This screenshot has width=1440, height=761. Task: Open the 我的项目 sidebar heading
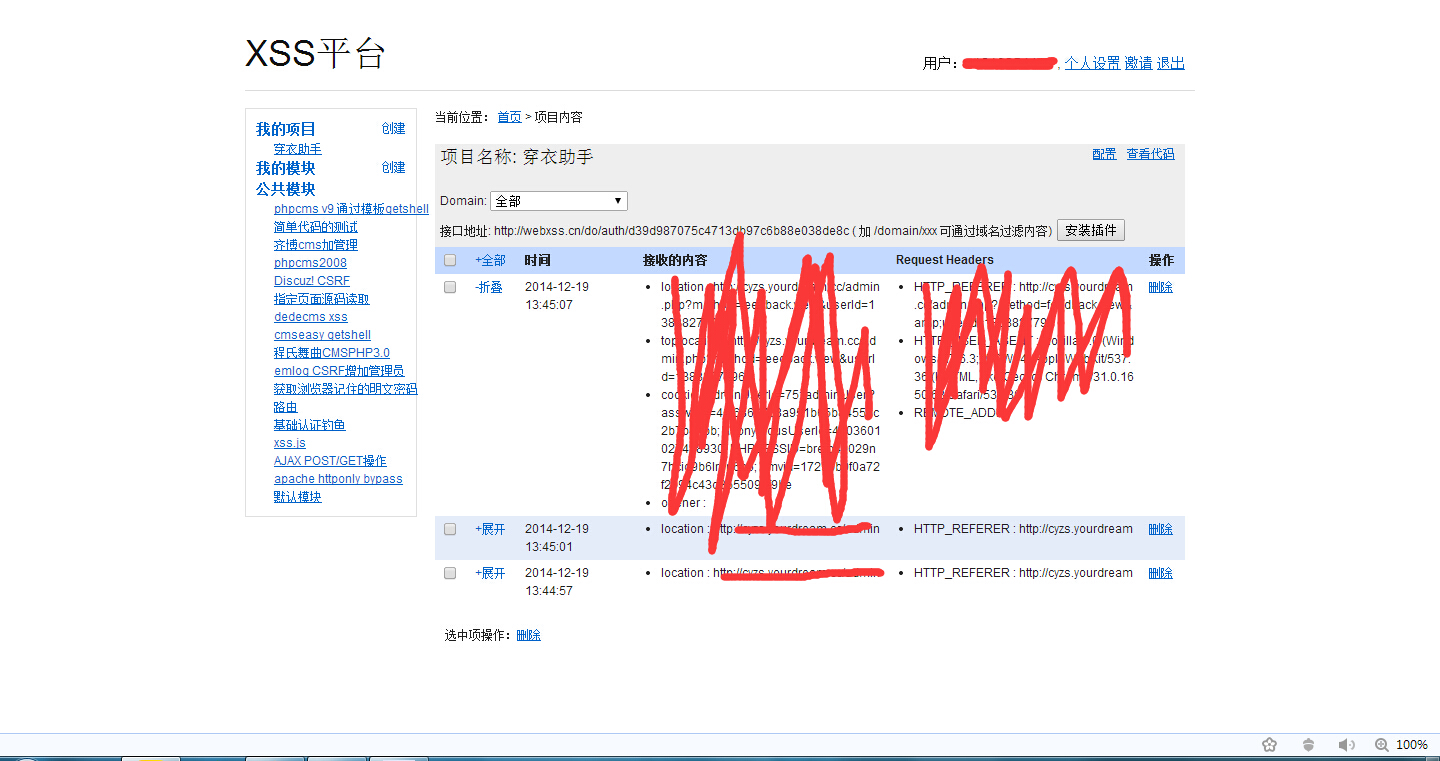[x=286, y=129]
